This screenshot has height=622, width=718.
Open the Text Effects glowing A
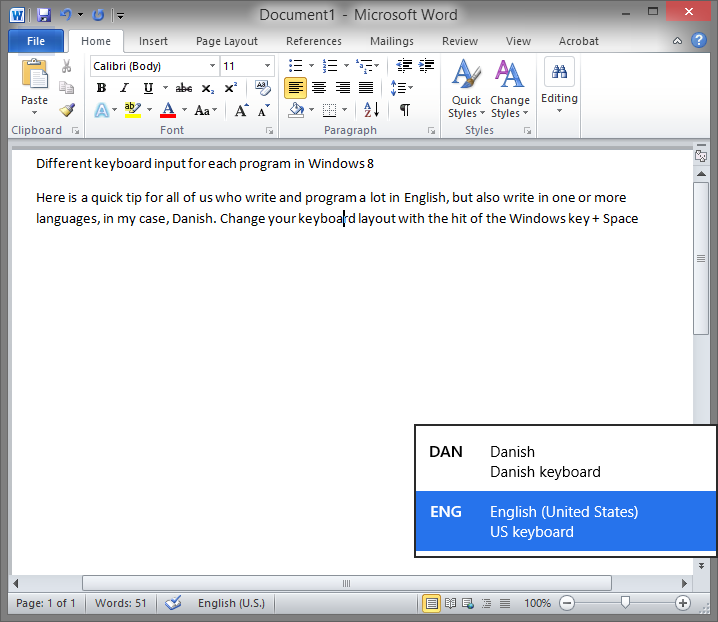[102, 110]
